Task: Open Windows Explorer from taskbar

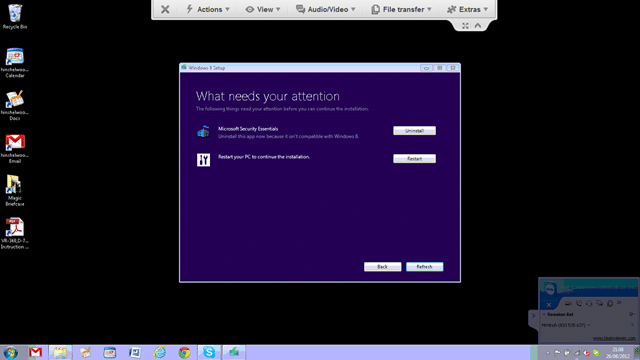Action: pyautogui.click(x=60, y=352)
